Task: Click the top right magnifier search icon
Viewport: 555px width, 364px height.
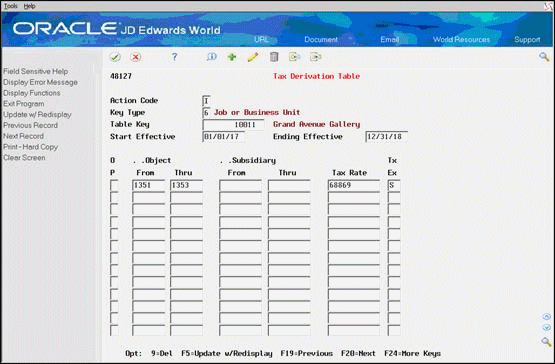Action: [544, 57]
